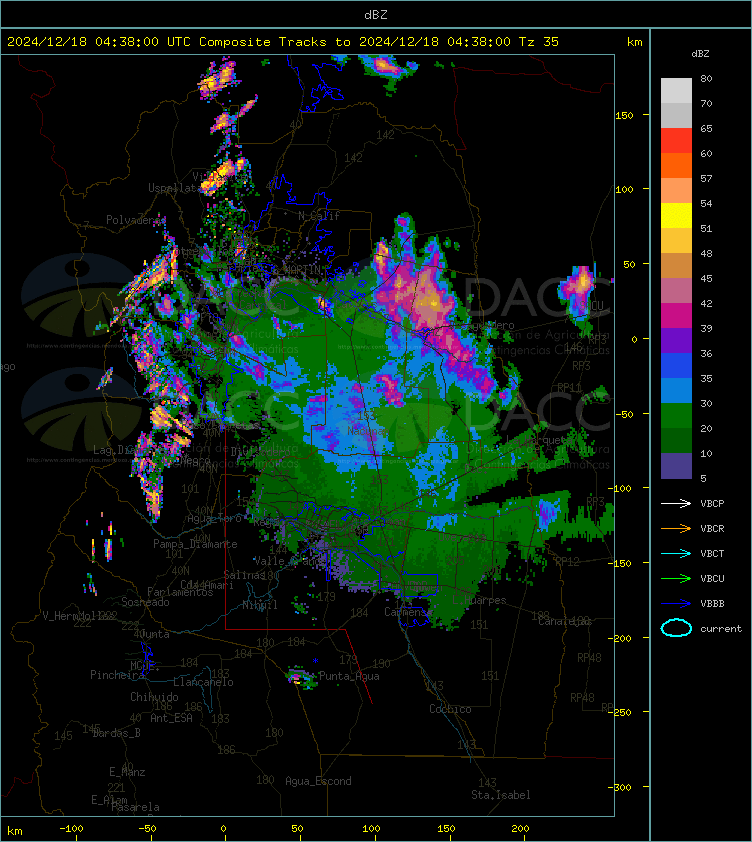Click the '-100' label on the horizontal axis
Viewport: 752px width, 842px height.
pyautogui.click(x=71, y=829)
